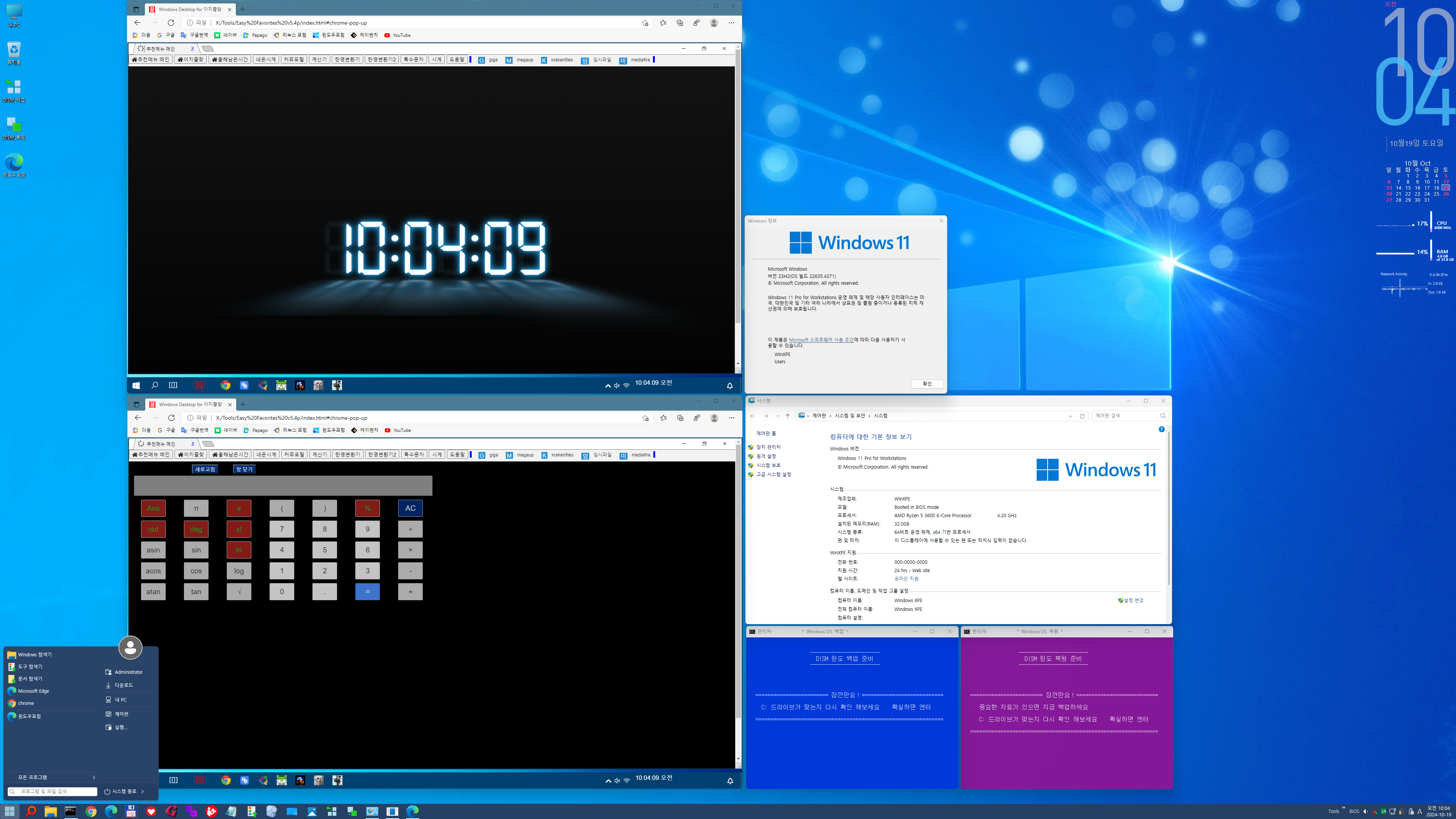The width and height of the screenshot is (1456, 819).
Task: Switch the calculator to rad mode
Action: (153, 529)
